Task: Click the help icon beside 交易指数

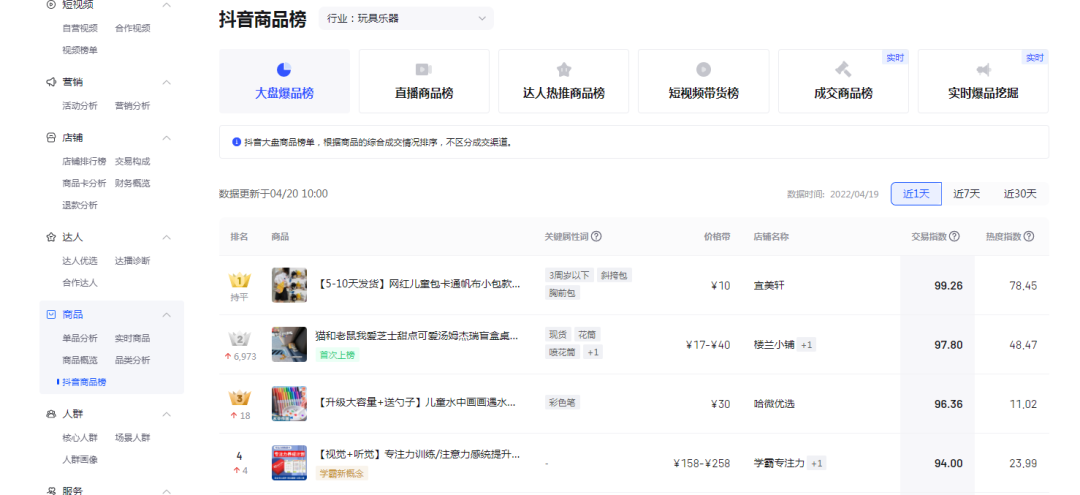Action: click(x=955, y=236)
